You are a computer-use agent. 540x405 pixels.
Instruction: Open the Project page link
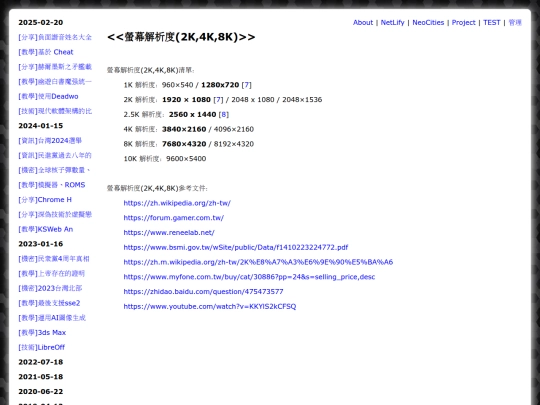pos(464,22)
